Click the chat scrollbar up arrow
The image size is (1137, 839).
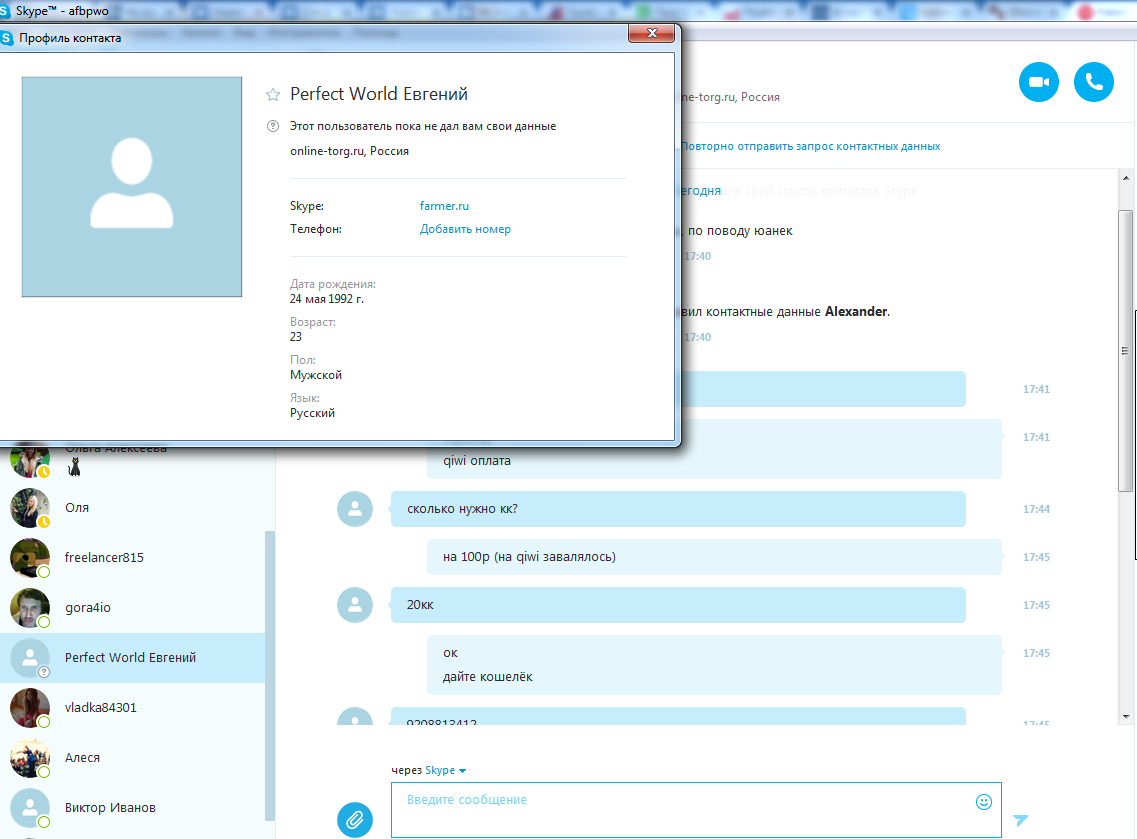click(1125, 178)
